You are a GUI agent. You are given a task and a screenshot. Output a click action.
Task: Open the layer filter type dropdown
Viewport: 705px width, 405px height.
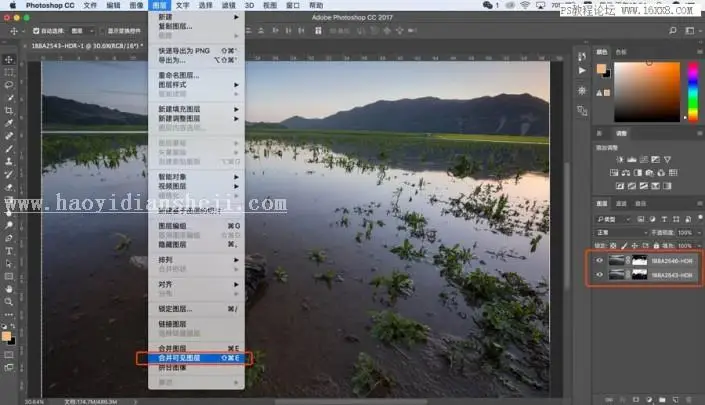coord(613,219)
